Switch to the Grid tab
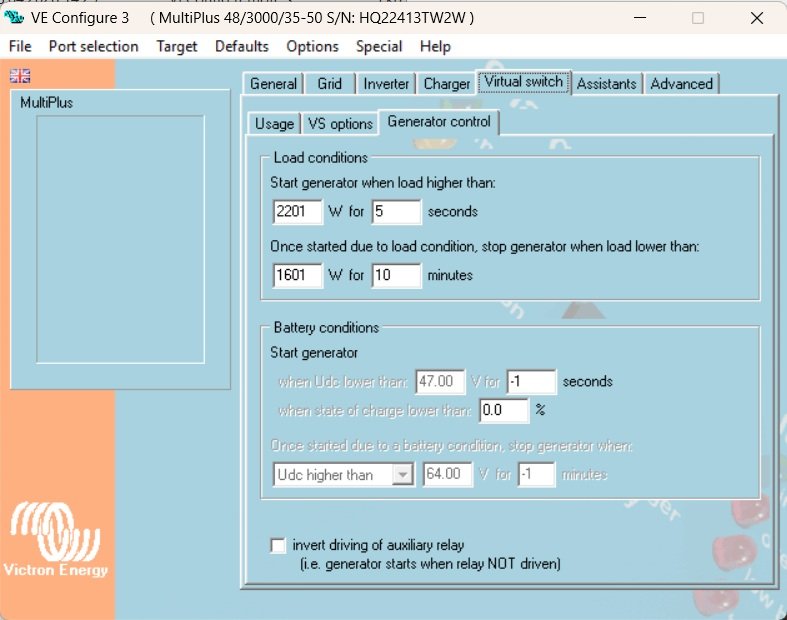This screenshot has width=787, height=620. point(329,83)
